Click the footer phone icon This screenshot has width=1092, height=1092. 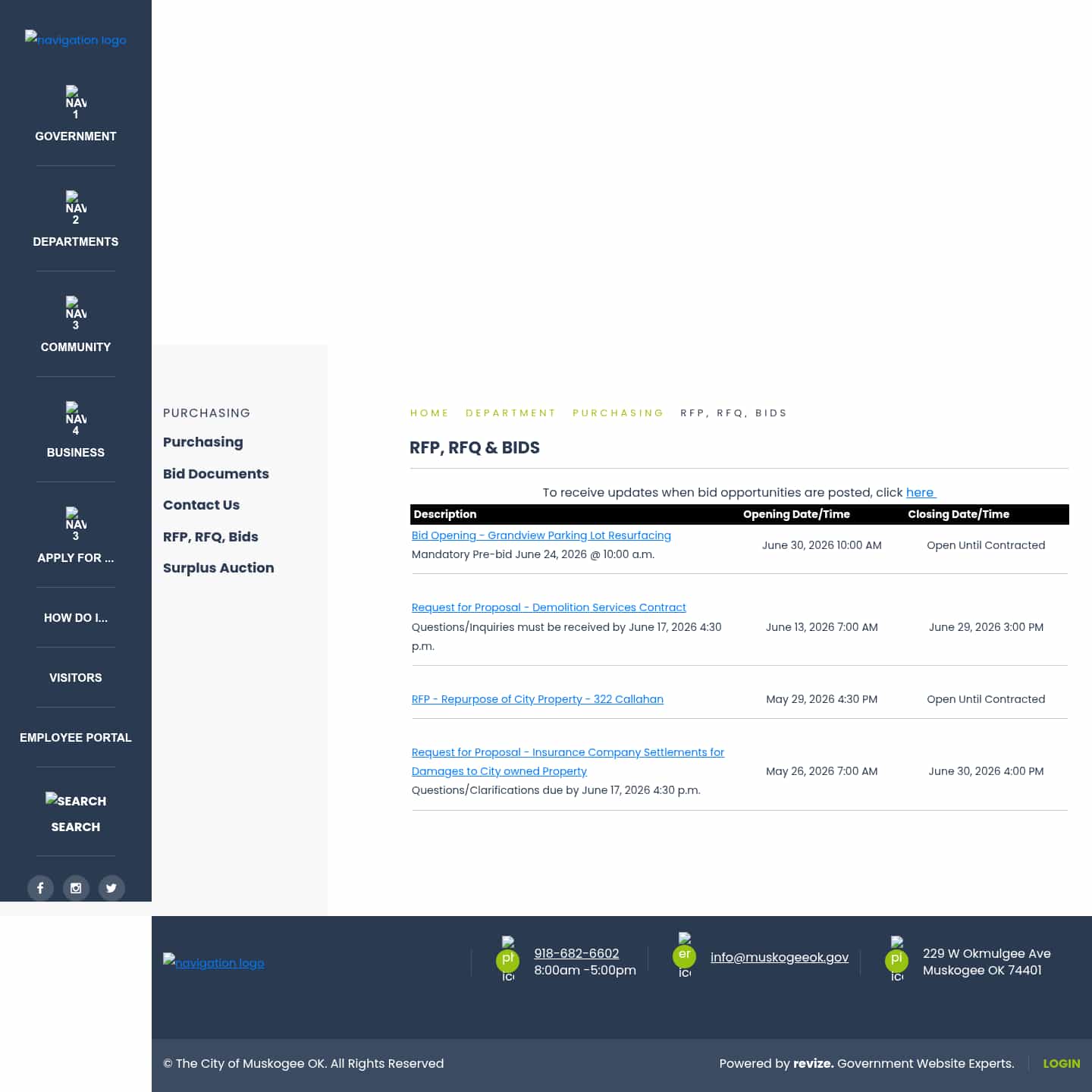point(508,959)
